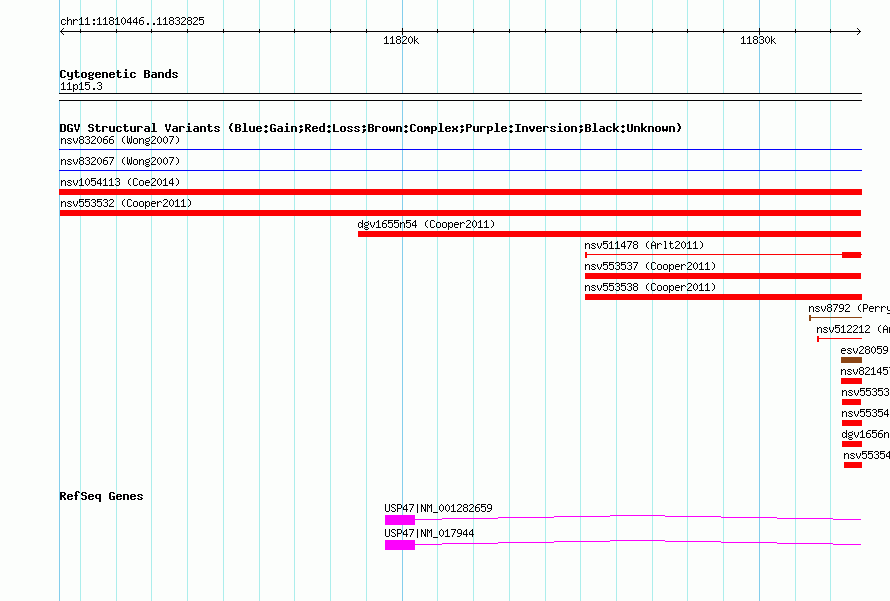Select the dgv1656n variant label

coord(865,434)
